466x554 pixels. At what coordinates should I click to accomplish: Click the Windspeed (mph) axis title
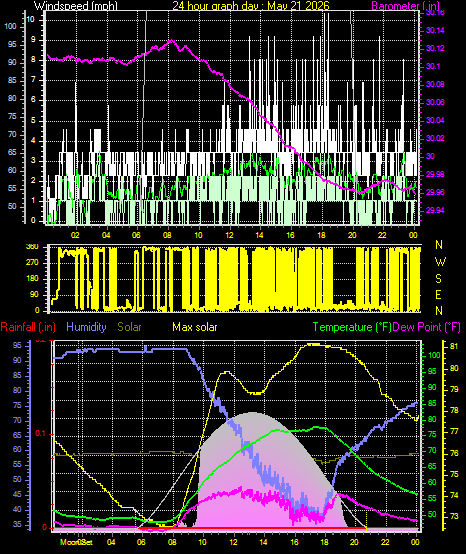75,6
